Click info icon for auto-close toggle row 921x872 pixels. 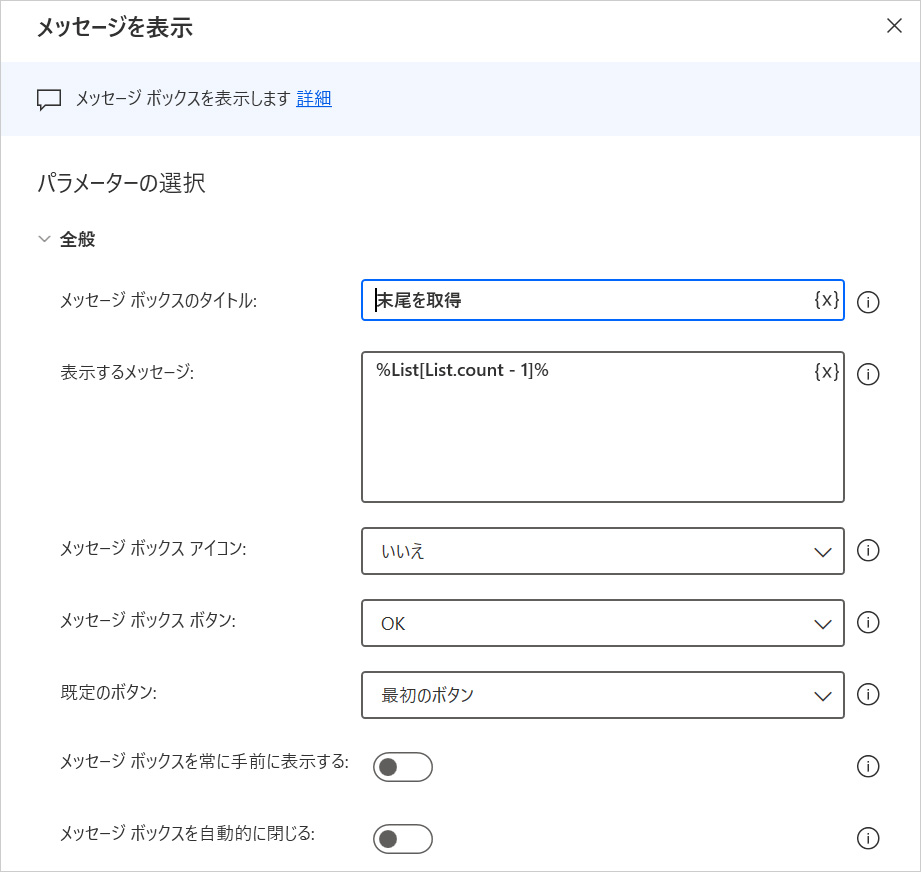[x=868, y=839]
